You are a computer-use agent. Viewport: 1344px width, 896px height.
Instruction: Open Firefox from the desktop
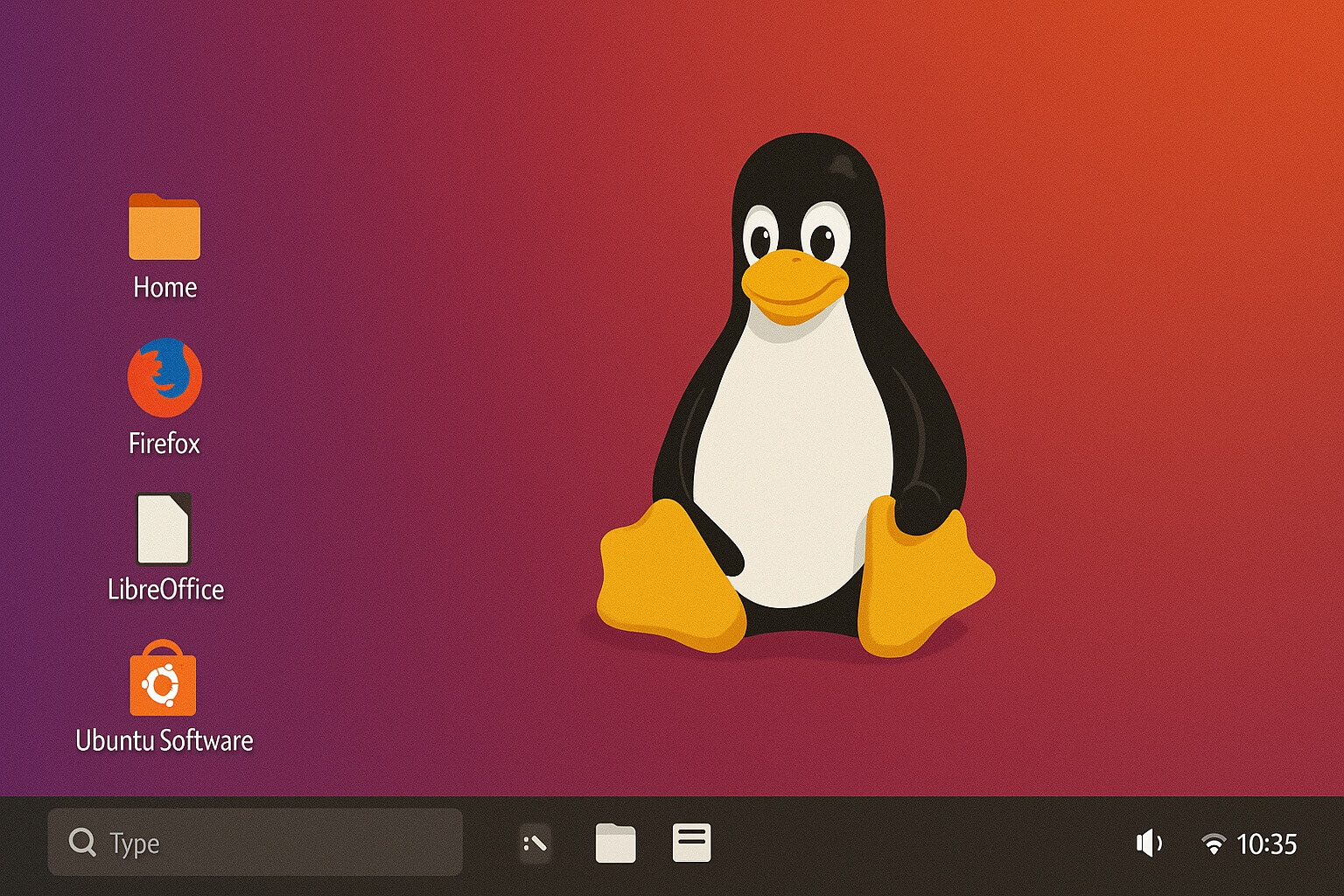(x=166, y=376)
